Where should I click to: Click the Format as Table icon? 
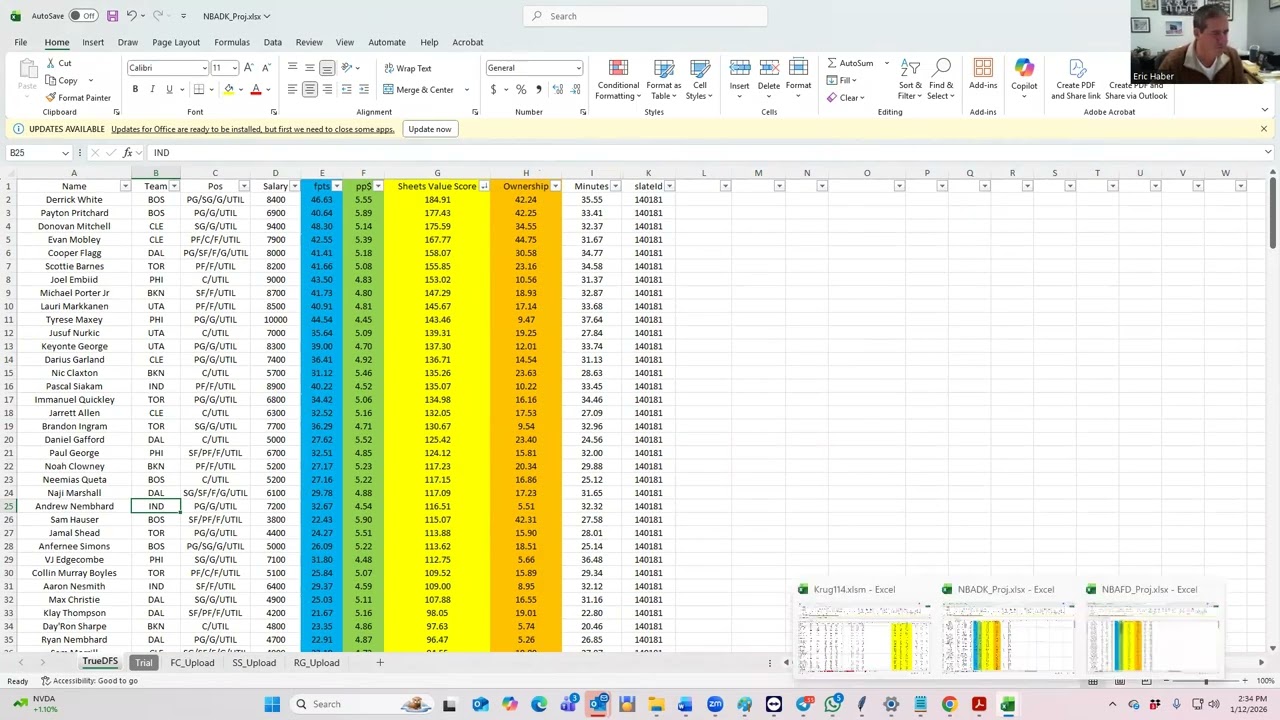pyautogui.click(x=664, y=69)
